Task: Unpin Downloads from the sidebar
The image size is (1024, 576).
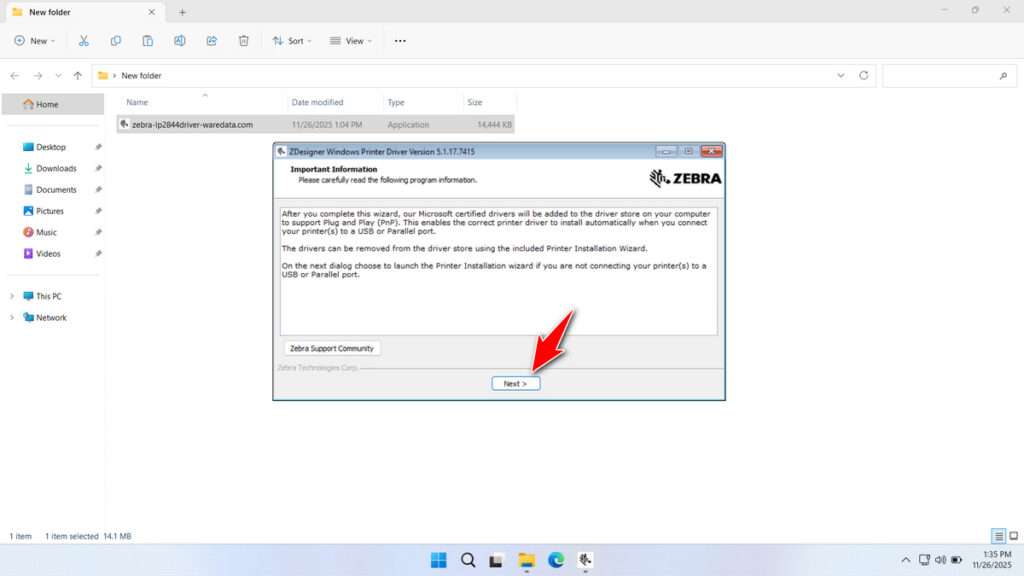Action: point(97,168)
